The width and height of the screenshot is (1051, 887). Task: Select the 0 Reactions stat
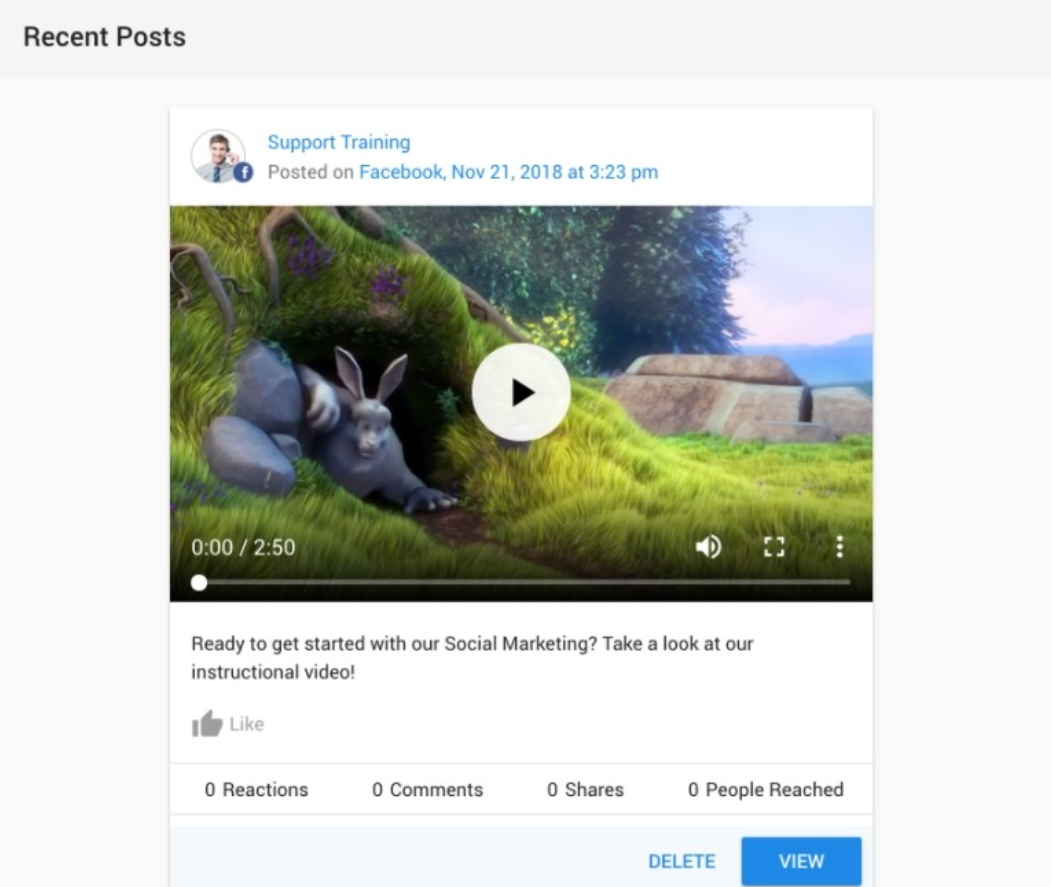coord(256,790)
